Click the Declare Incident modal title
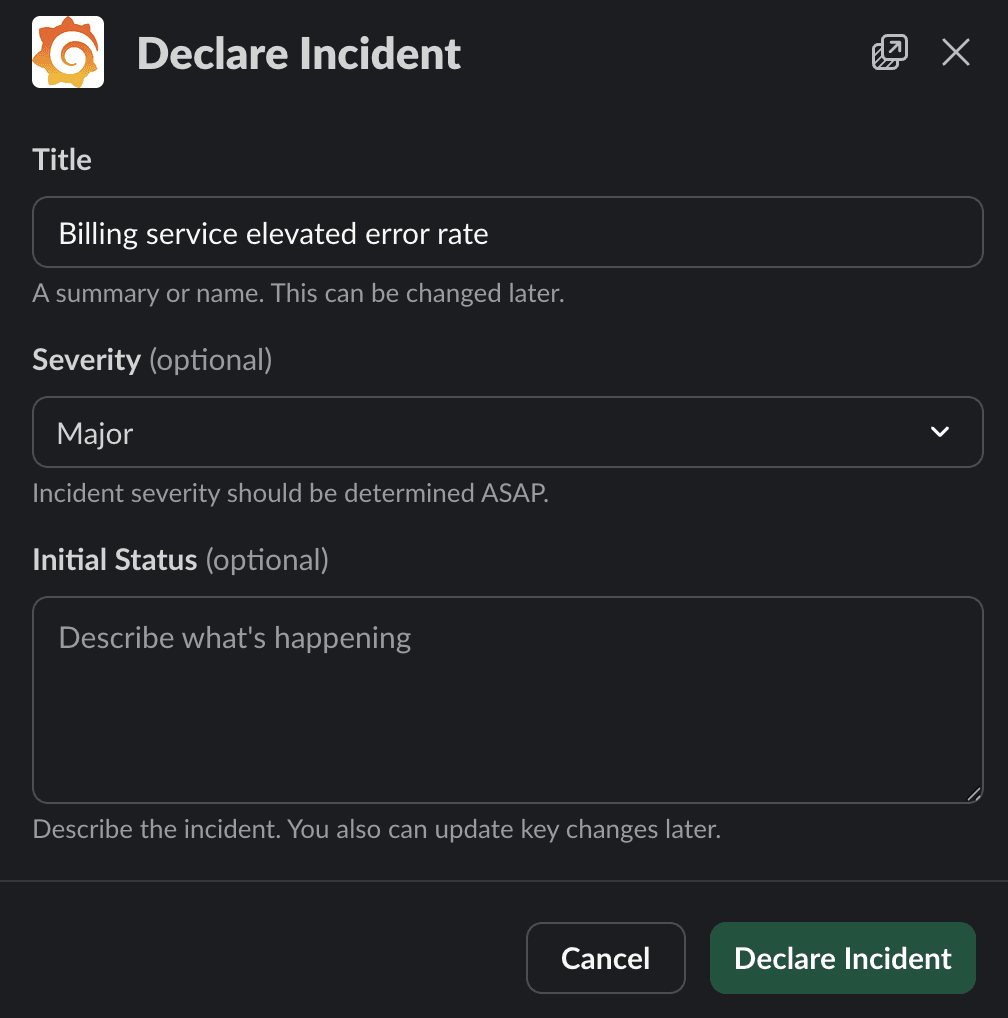This screenshot has width=1008, height=1018. (x=299, y=54)
